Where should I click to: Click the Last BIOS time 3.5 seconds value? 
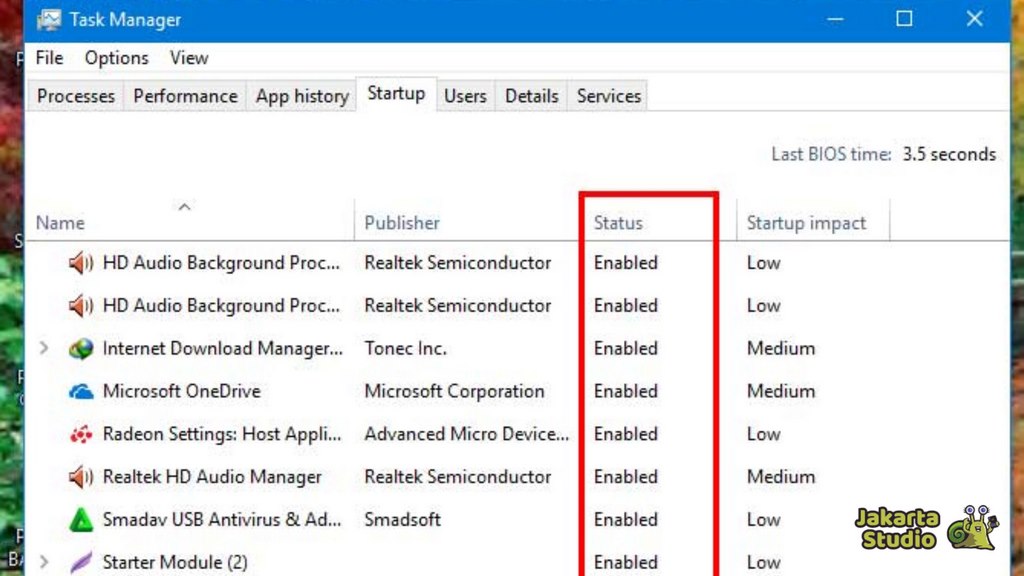(x=949, y=155)
